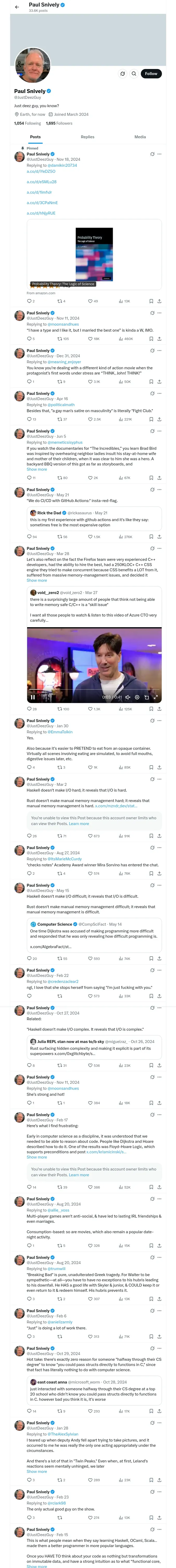Click the profile search magnifier icon
The image size is (176, 1568).
[133, 74]
